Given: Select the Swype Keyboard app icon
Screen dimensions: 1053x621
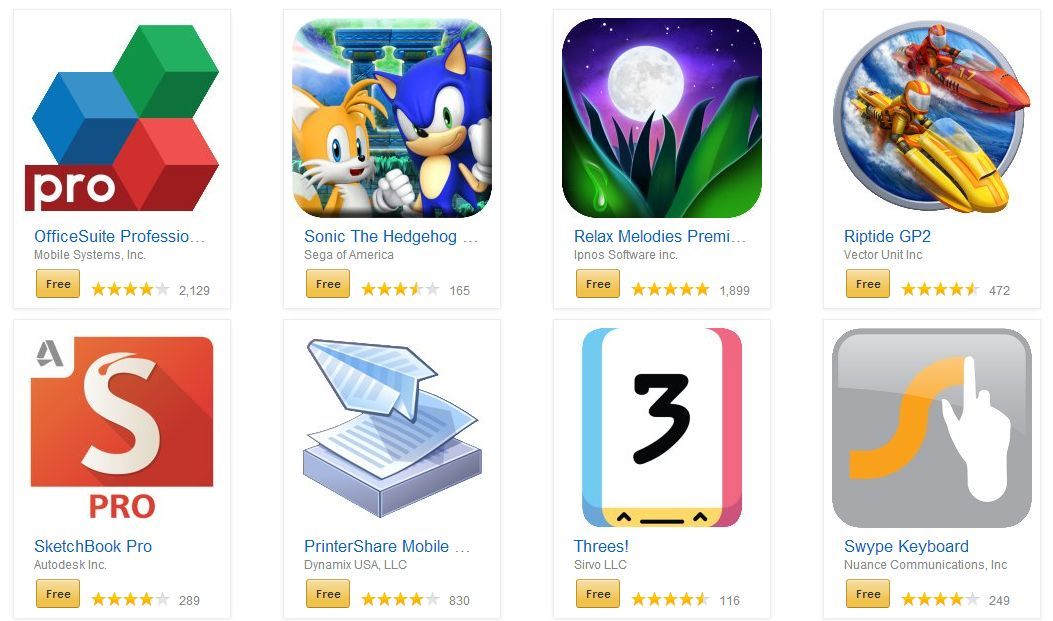Looking at the screenshot, I should click(x=931, y=428).
